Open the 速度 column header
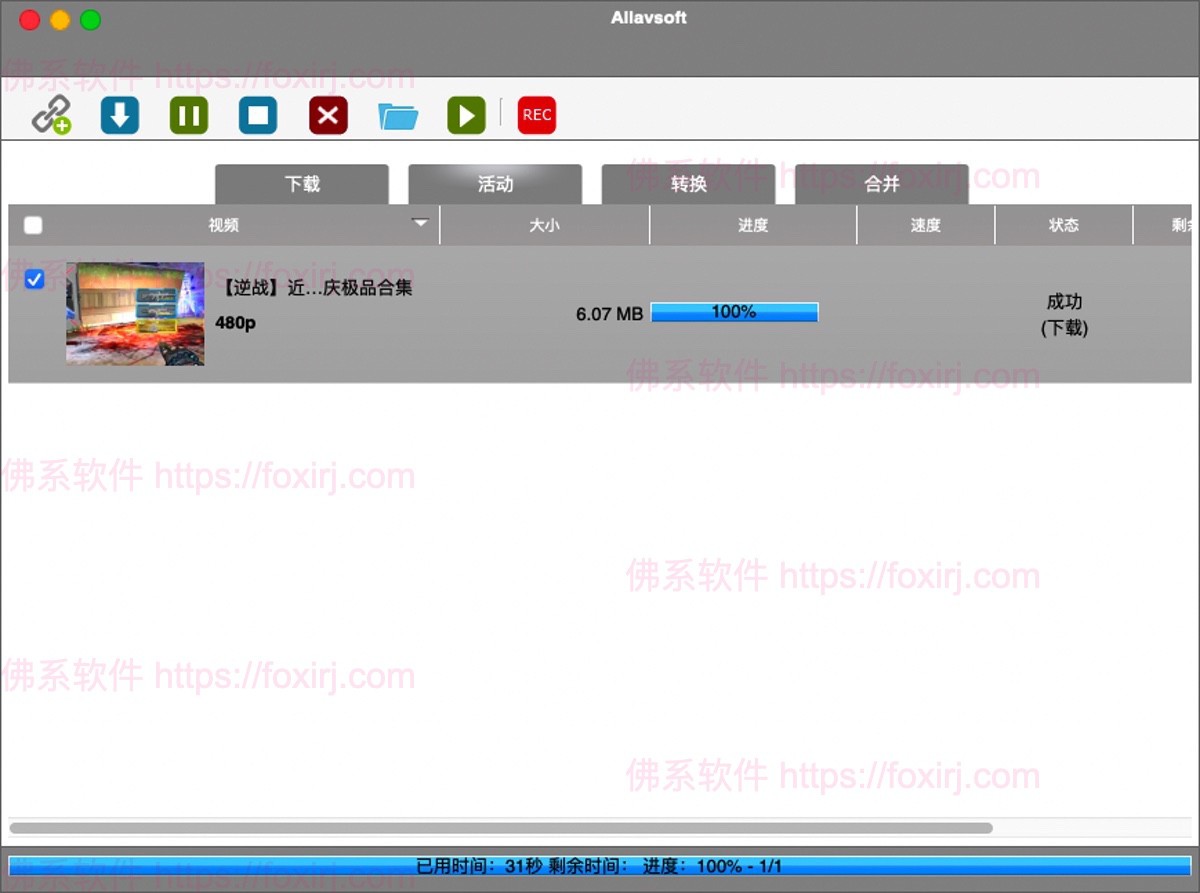Viewport: 1200px width, 893px height. coord(924,224)
